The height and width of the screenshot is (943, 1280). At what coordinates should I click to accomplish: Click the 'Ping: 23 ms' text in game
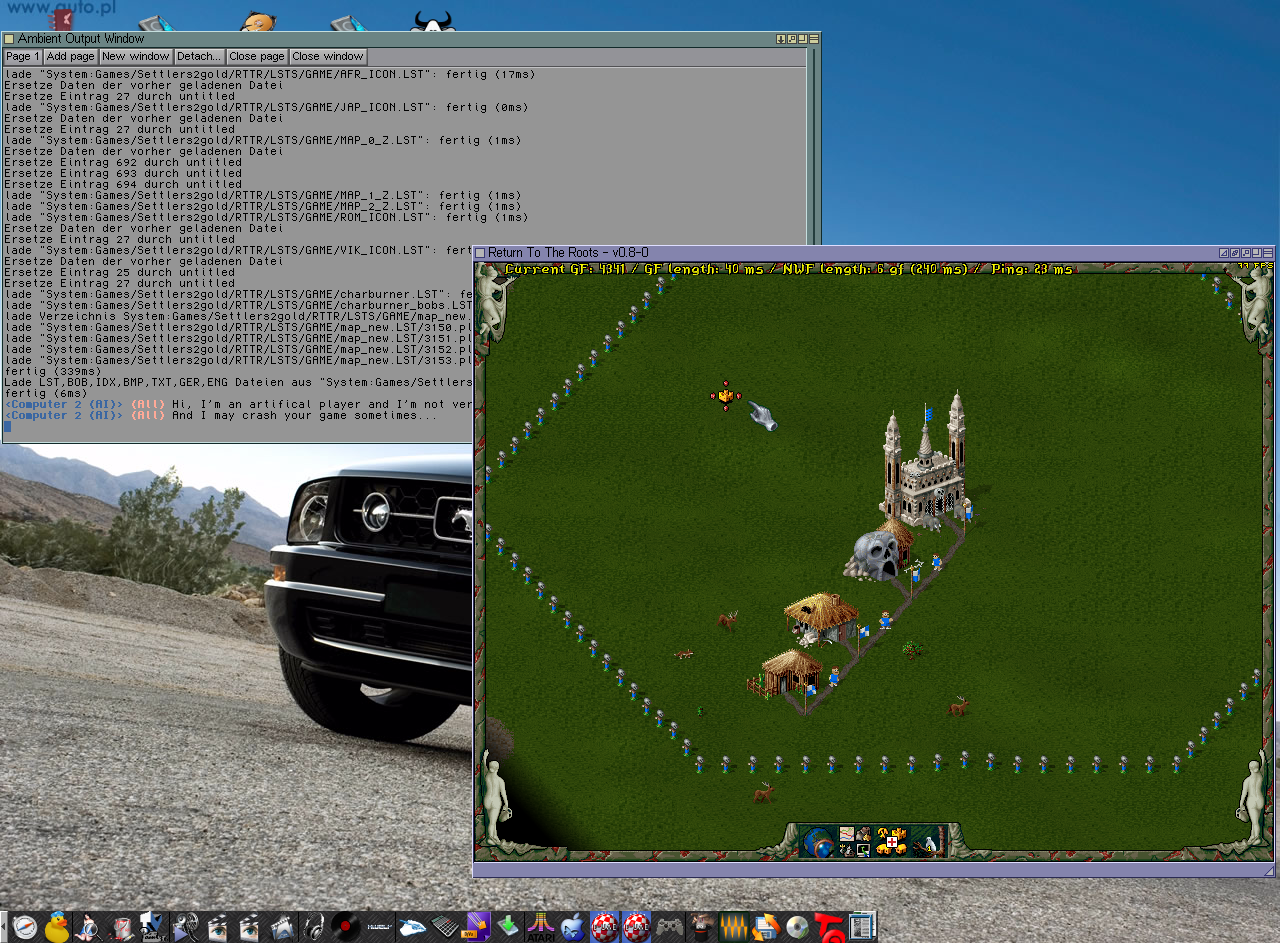click(x=1032, y=269)
